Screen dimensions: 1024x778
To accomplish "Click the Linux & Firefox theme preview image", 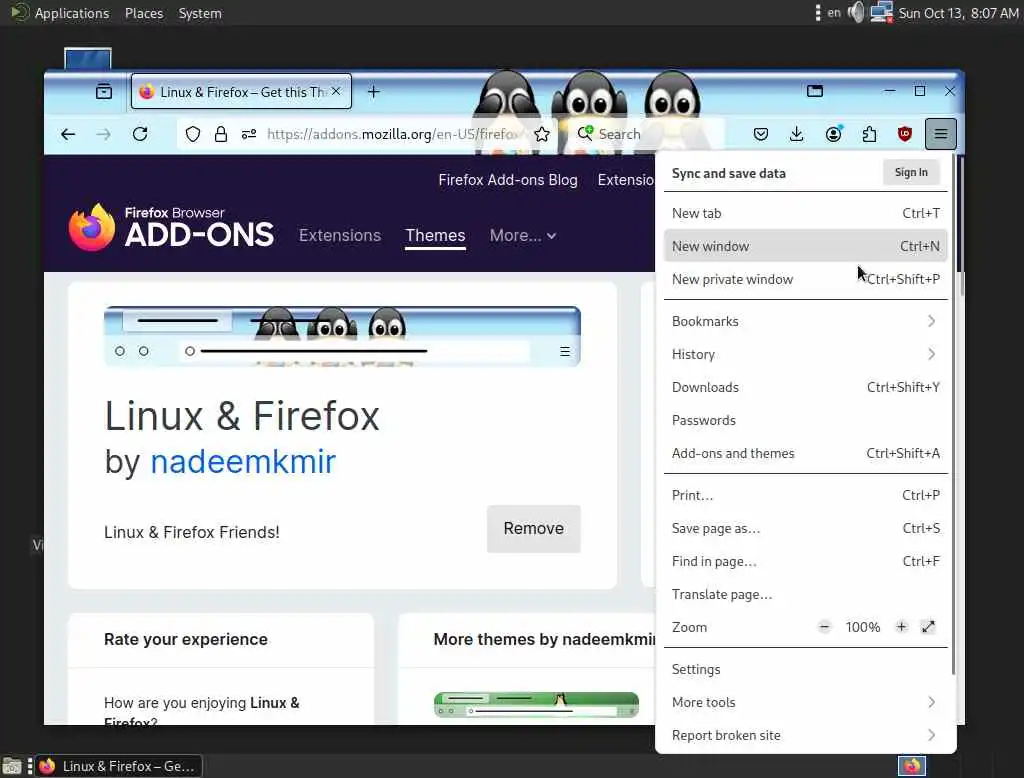I will point(342,336).
